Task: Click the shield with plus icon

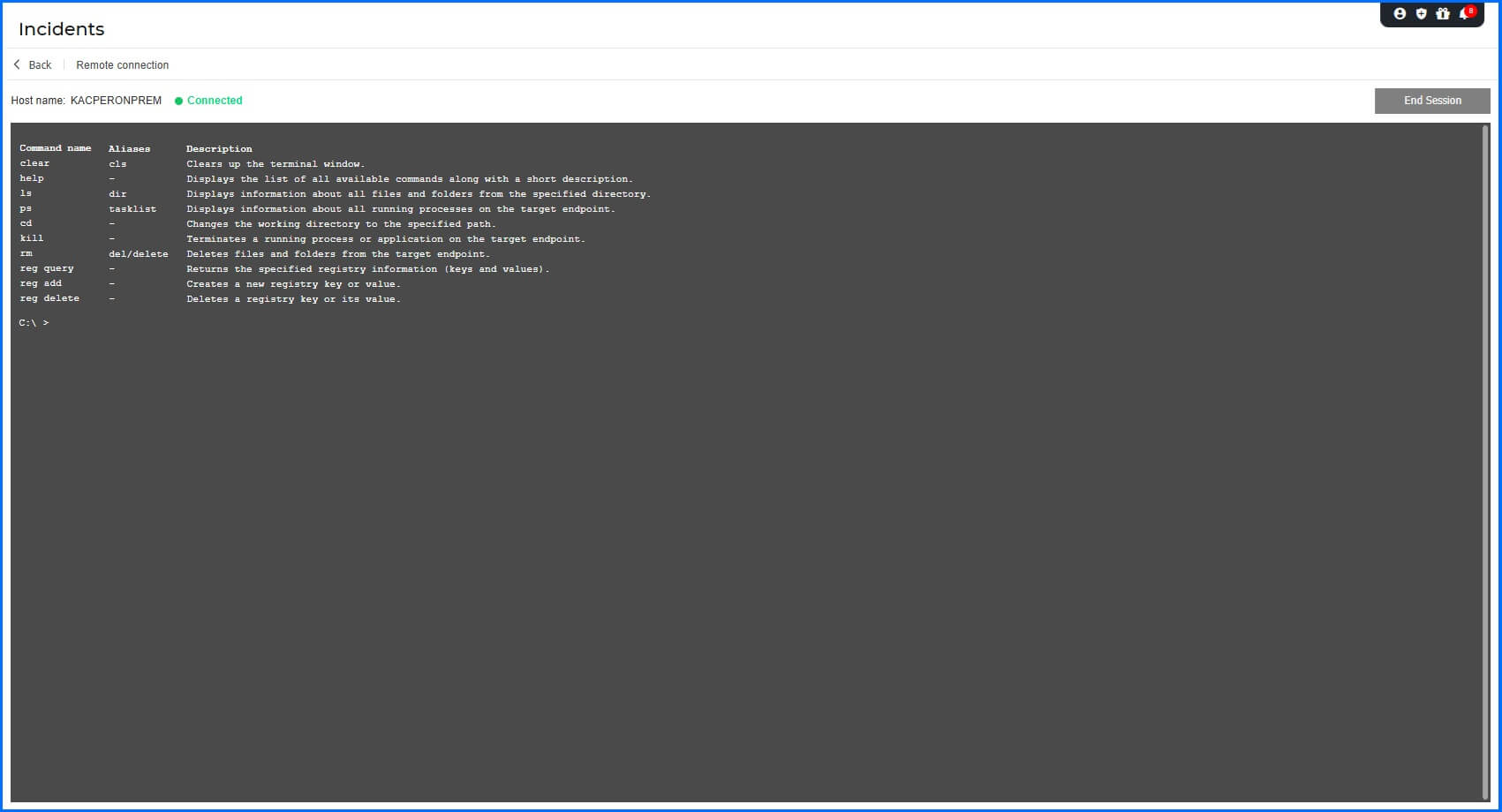Action: pos(1421,13)
